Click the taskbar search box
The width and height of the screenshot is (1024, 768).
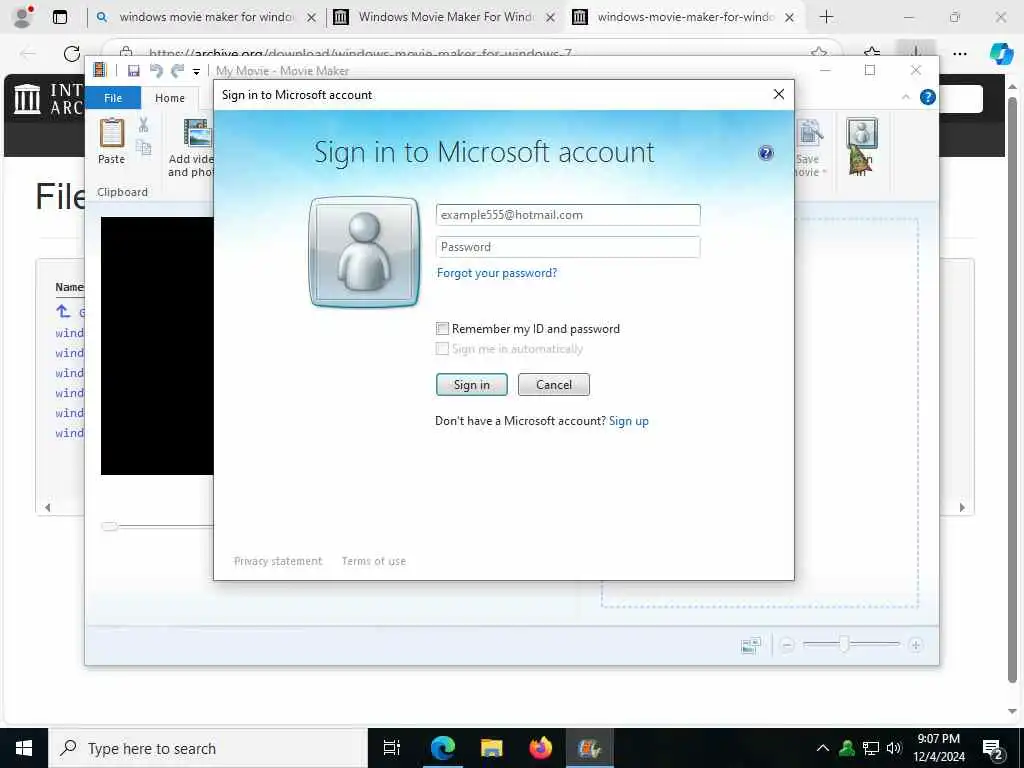208,748
